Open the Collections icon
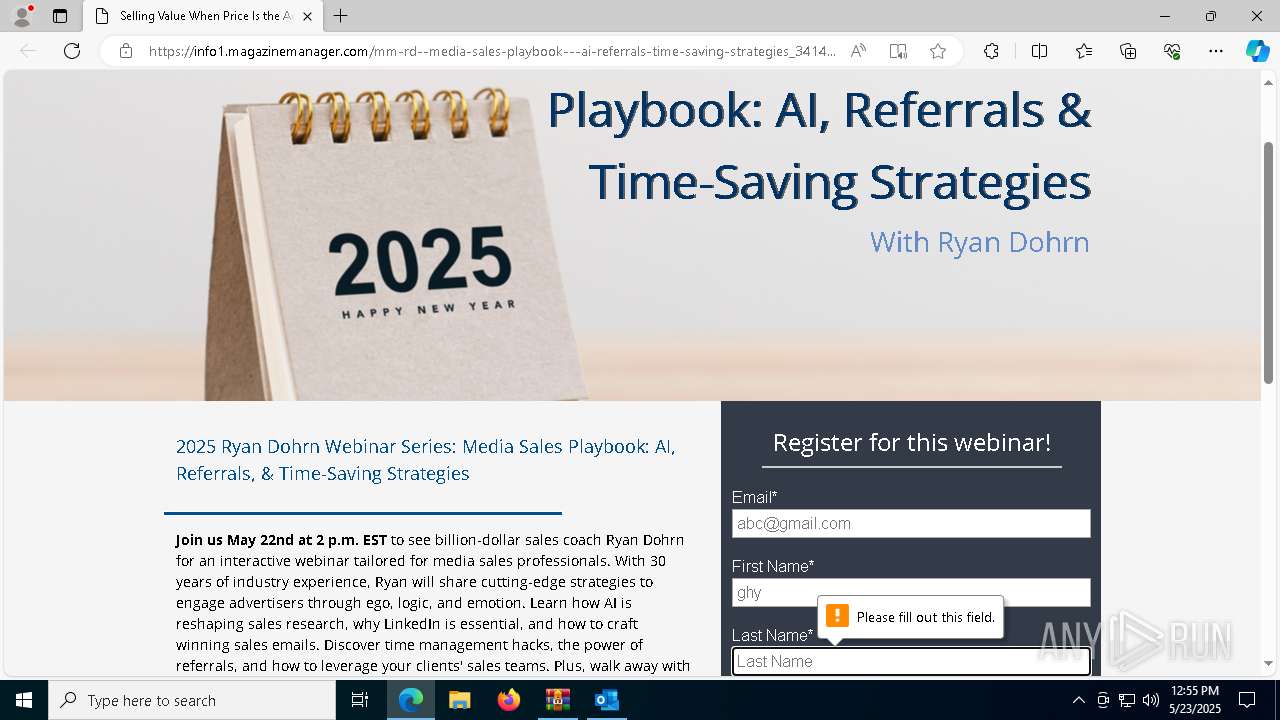The image size is (1280, 720). pos(1128,51)
